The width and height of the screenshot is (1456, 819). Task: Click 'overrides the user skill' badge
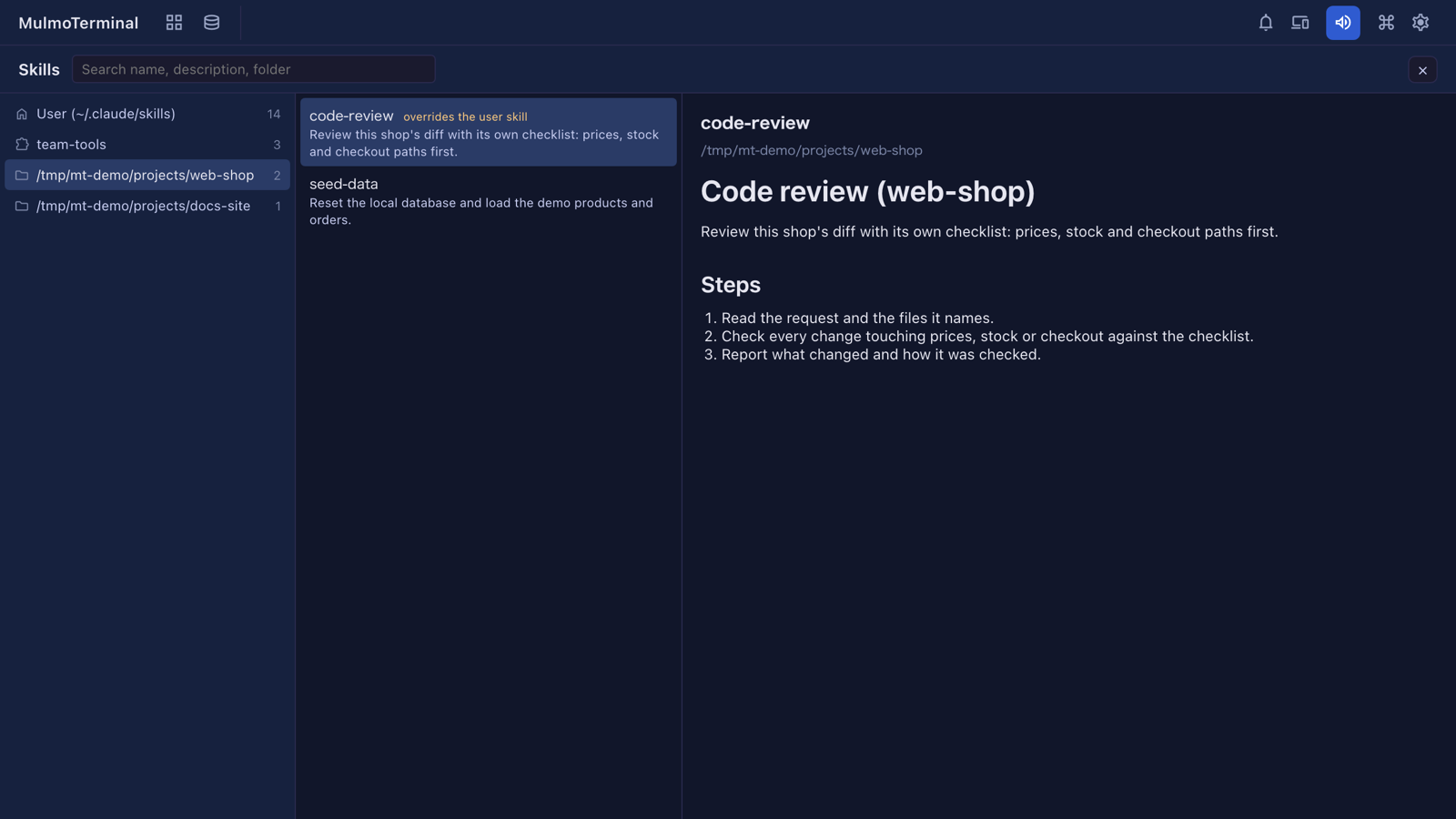point(465,116)
